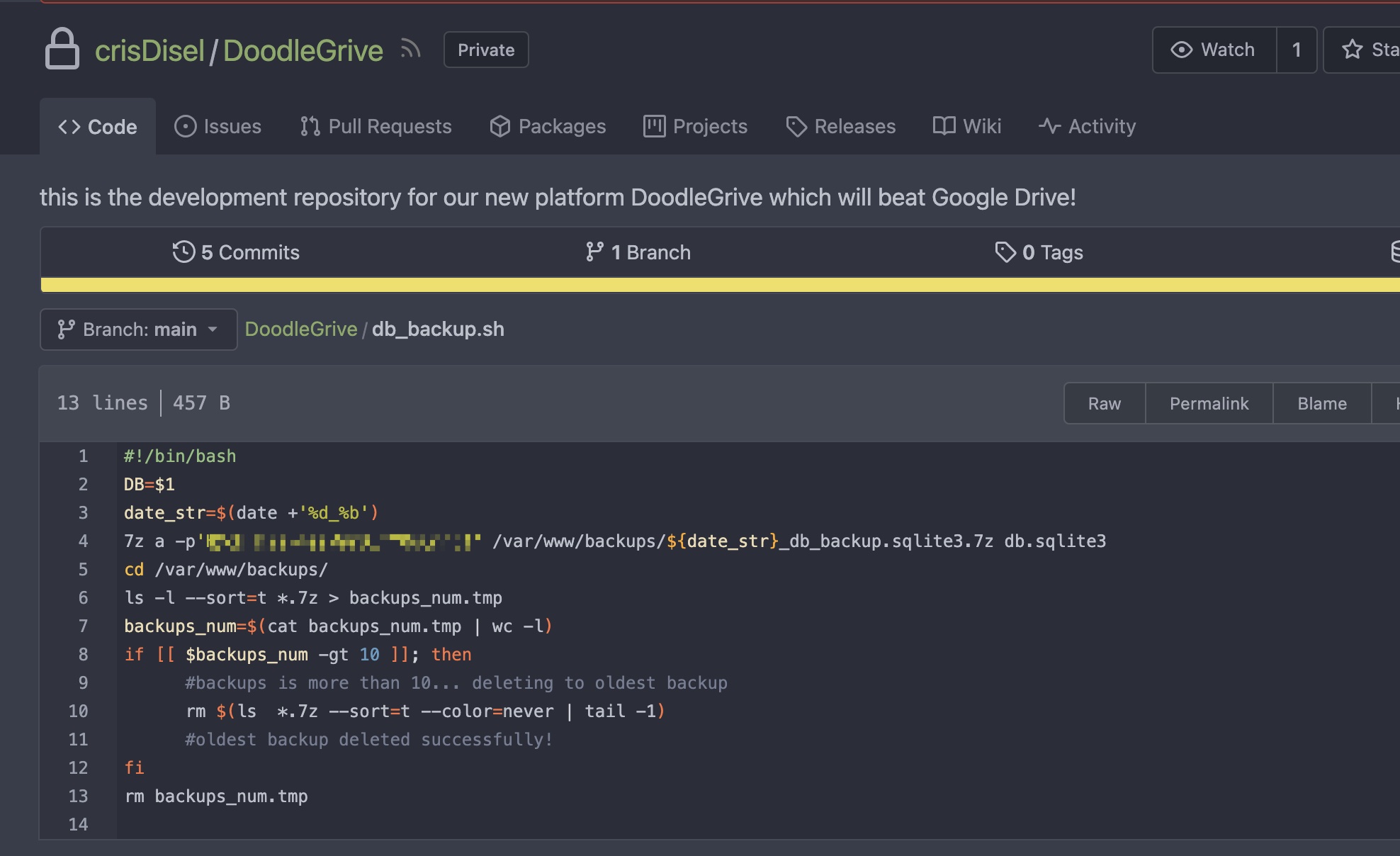The width and height of the screenshot is (1400, 856).
Task: Open the crisDisel owner link
Action: pyautogui.click(x=149, y=50)
